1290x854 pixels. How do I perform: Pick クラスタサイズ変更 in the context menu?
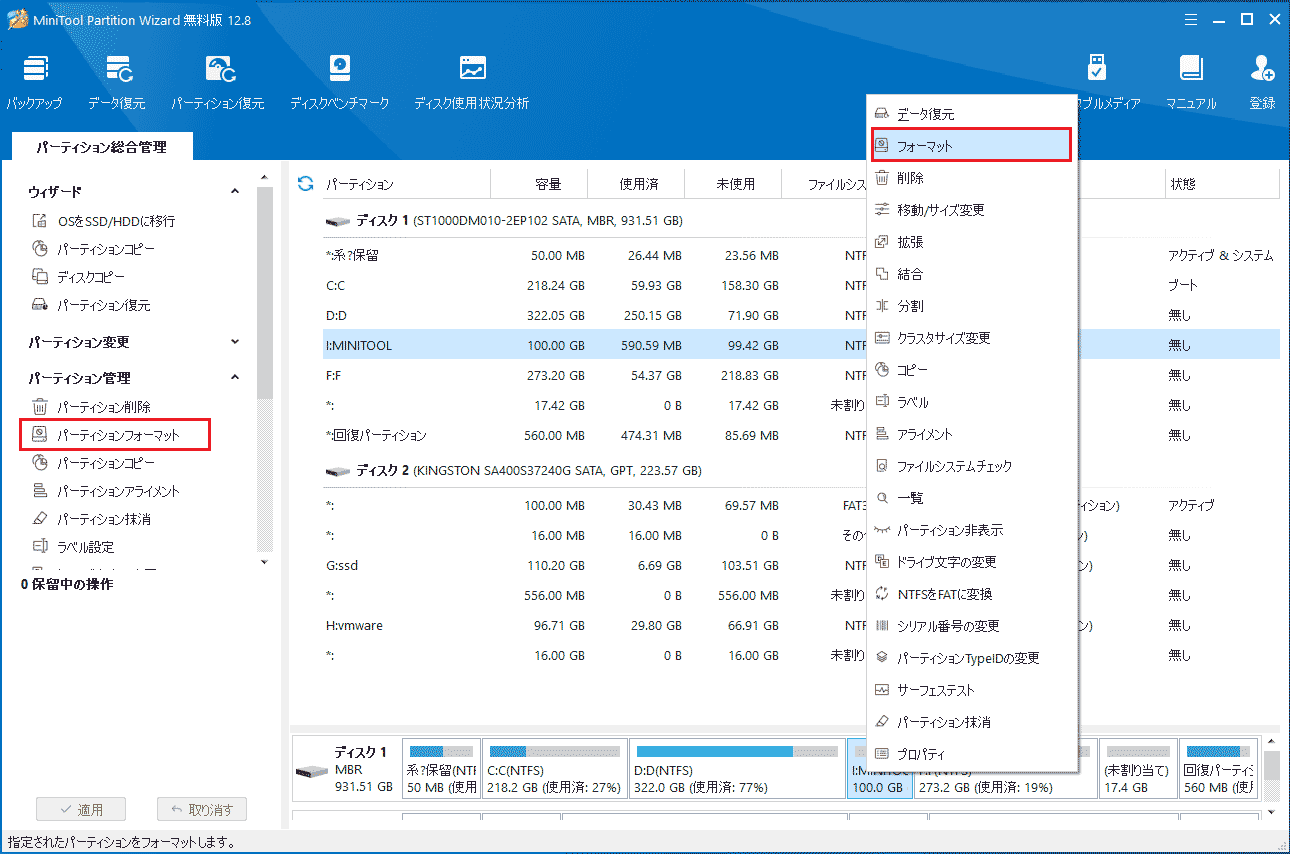pyautogui.click(x=972, y=338)
